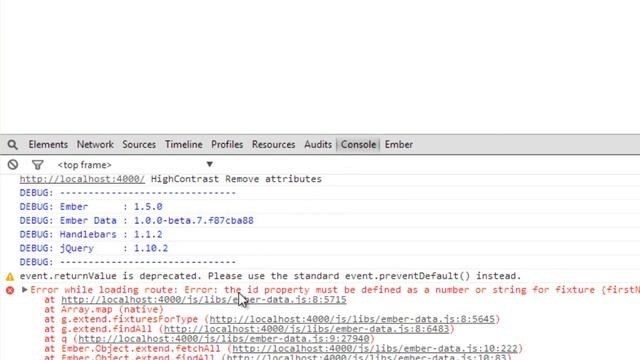Click 'HighContrast Remove attributes' log text
Screen dimensions: 640x360
click(x=236, y=179)
